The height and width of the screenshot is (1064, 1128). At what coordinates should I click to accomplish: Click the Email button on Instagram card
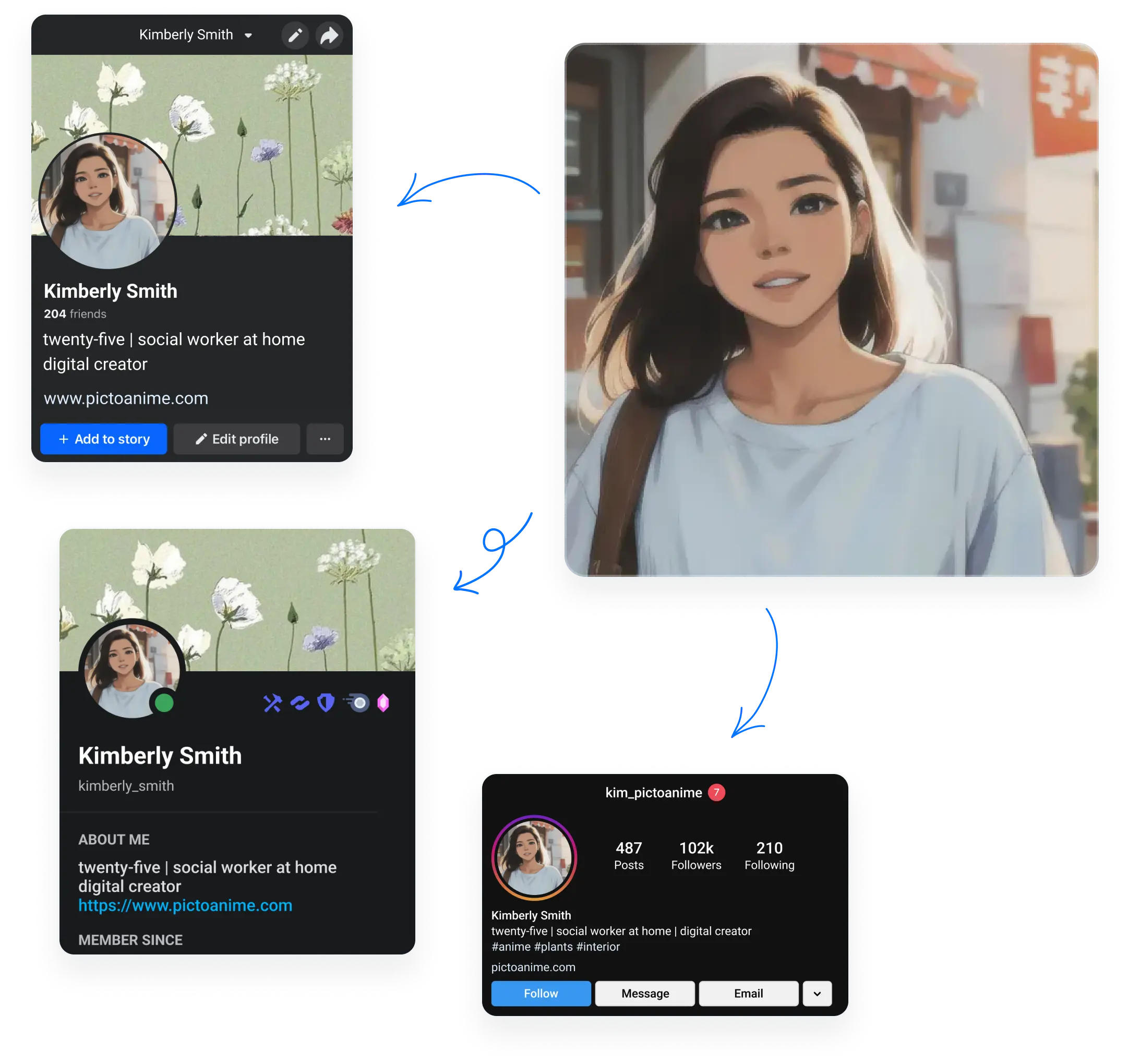pos(748,993)
